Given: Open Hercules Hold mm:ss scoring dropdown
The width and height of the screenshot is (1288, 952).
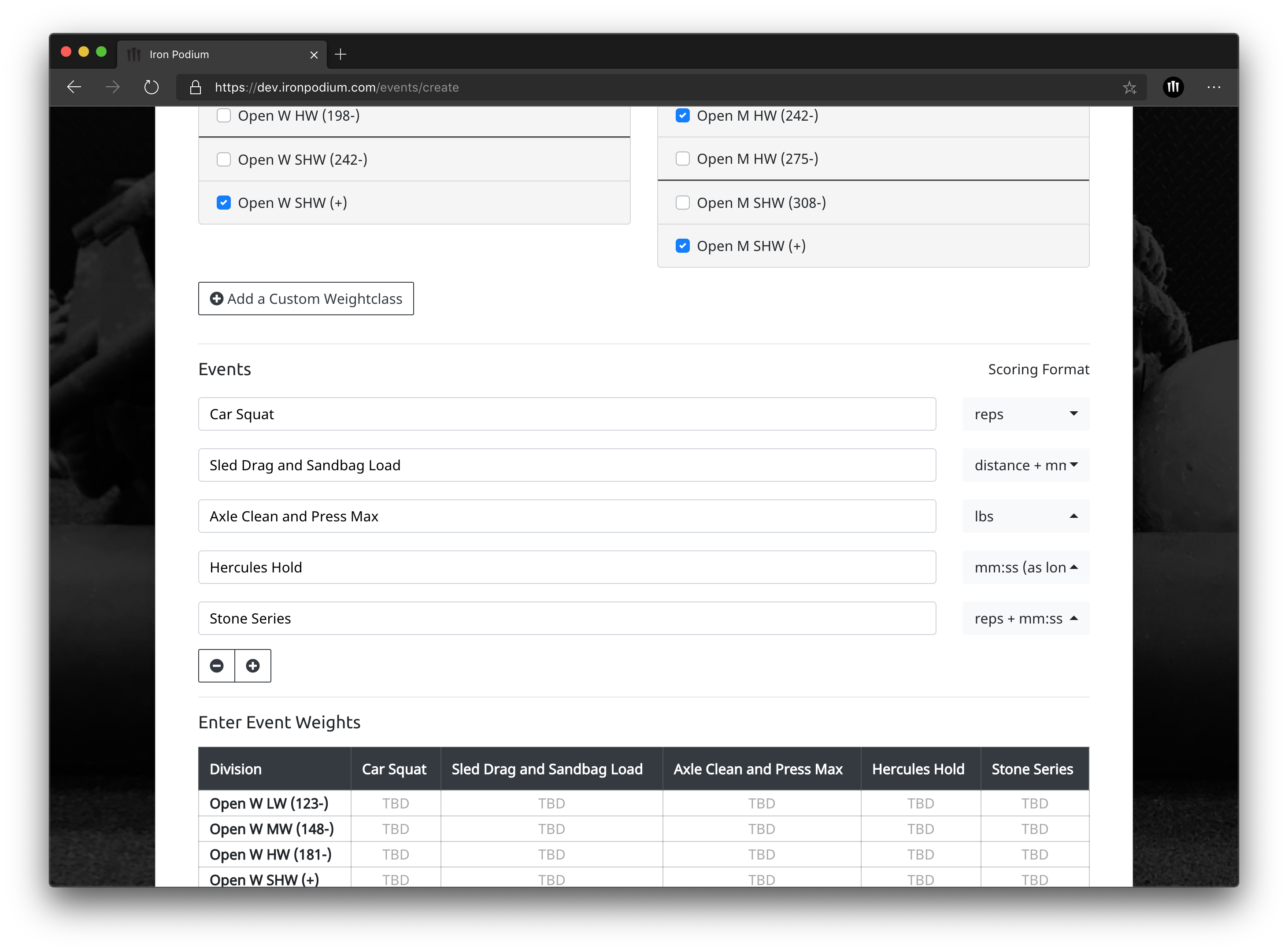Looking at the screenshot, I should tap(1025, 567).
